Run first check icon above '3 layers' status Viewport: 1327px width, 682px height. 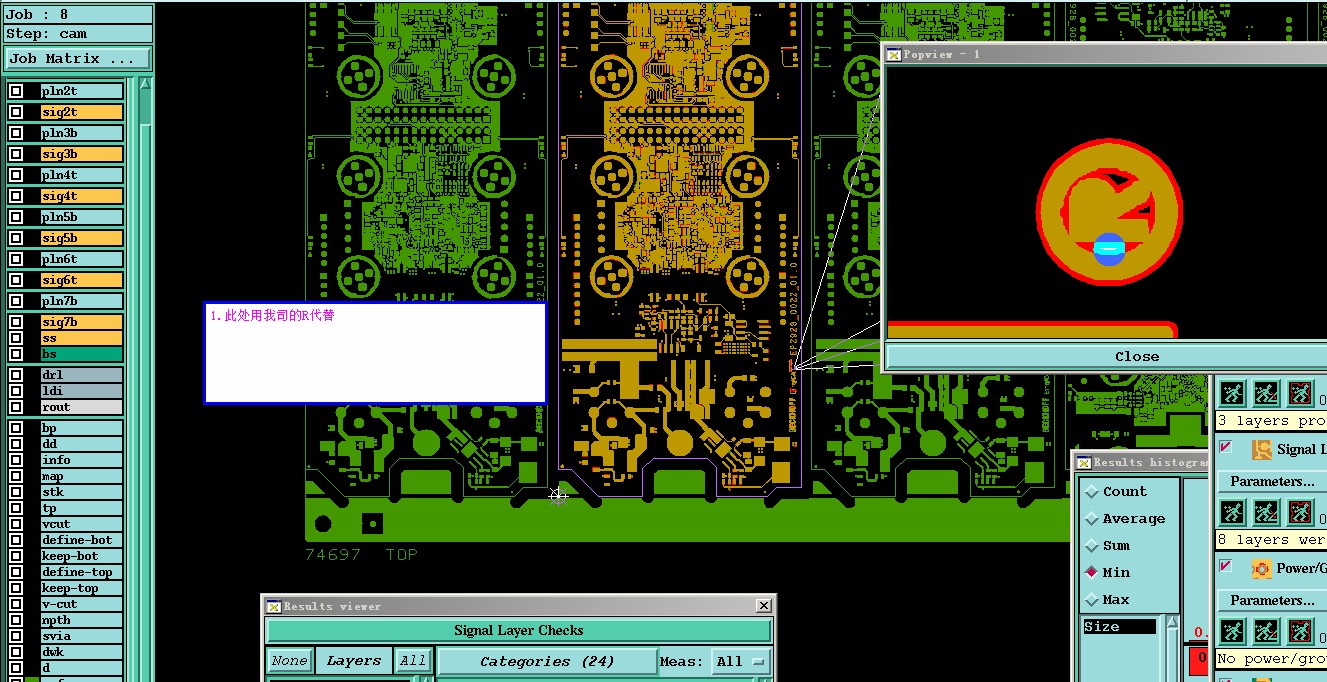(1233, 392)
